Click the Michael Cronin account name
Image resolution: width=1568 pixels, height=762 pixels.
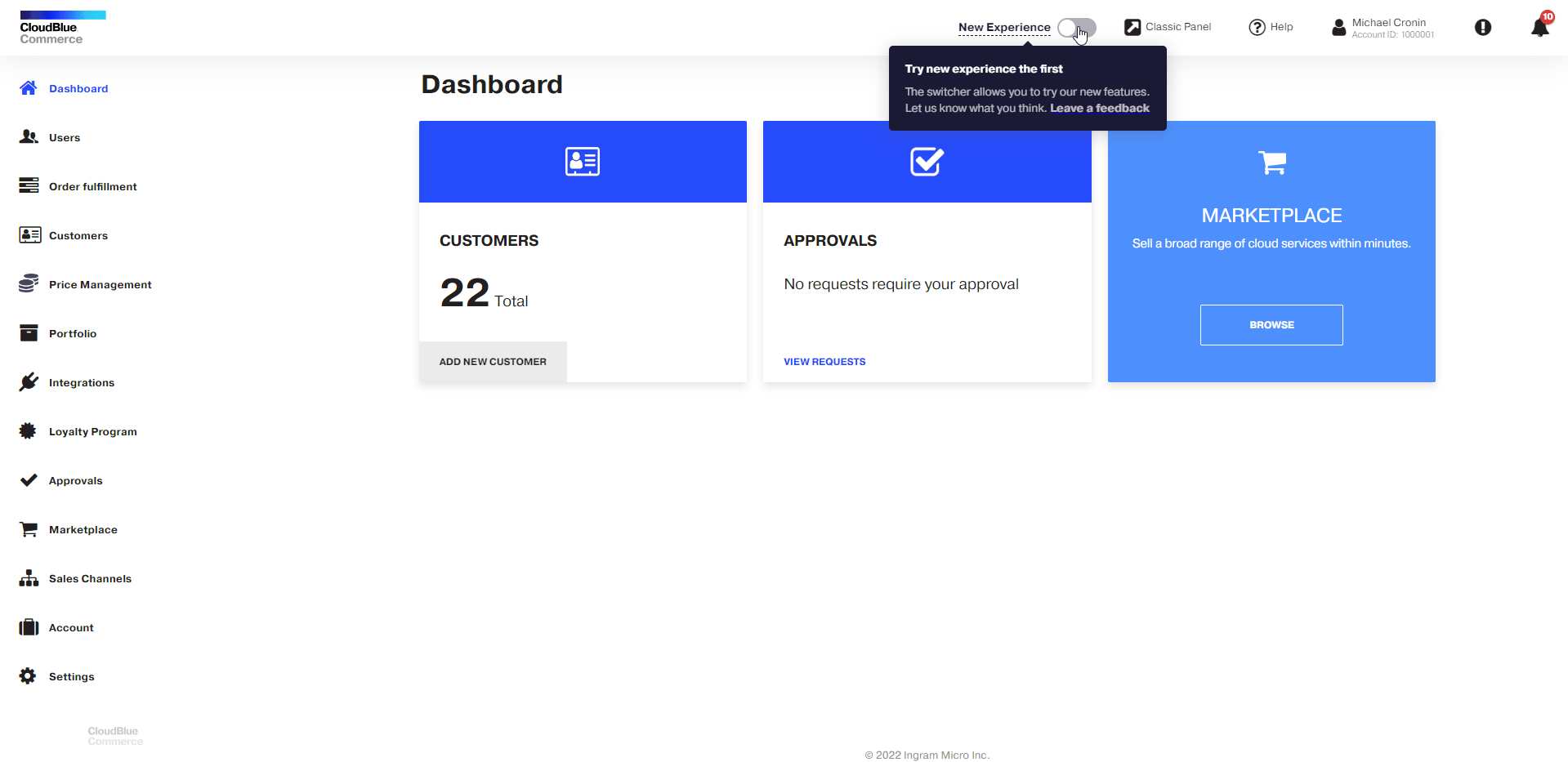(1389, 22)
